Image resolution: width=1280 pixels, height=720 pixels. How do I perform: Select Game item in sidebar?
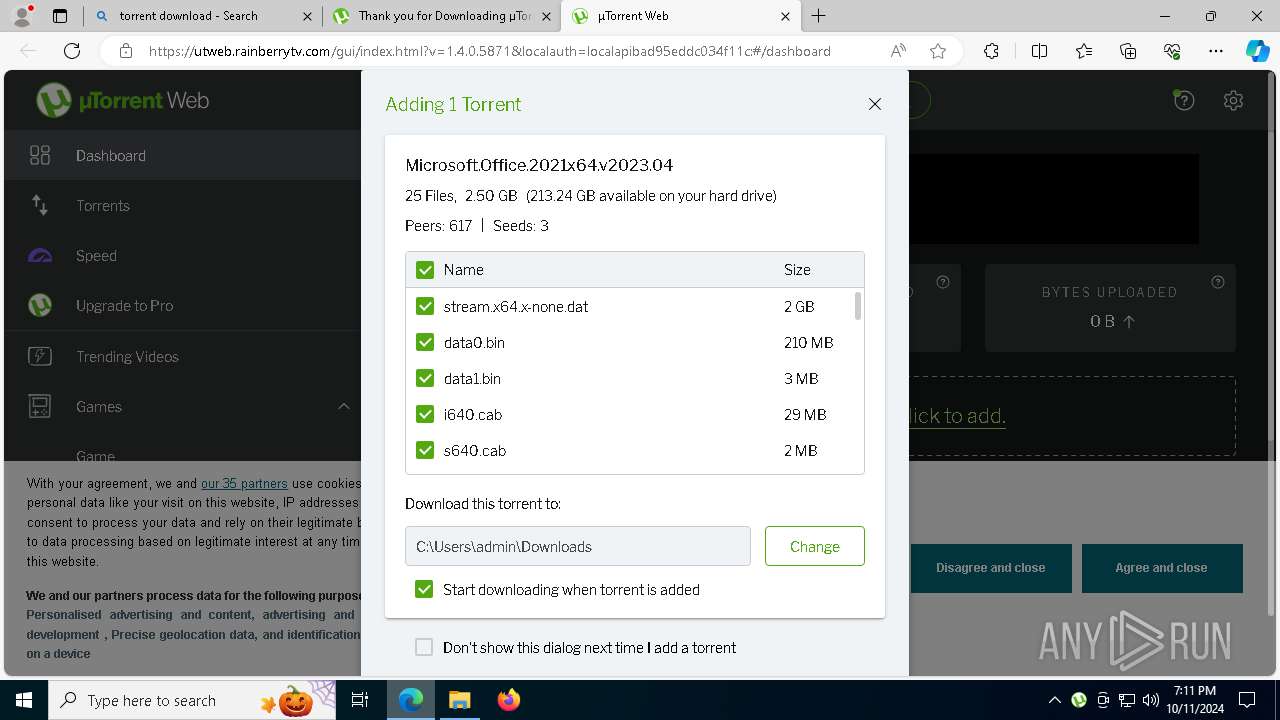coord(96,456)
